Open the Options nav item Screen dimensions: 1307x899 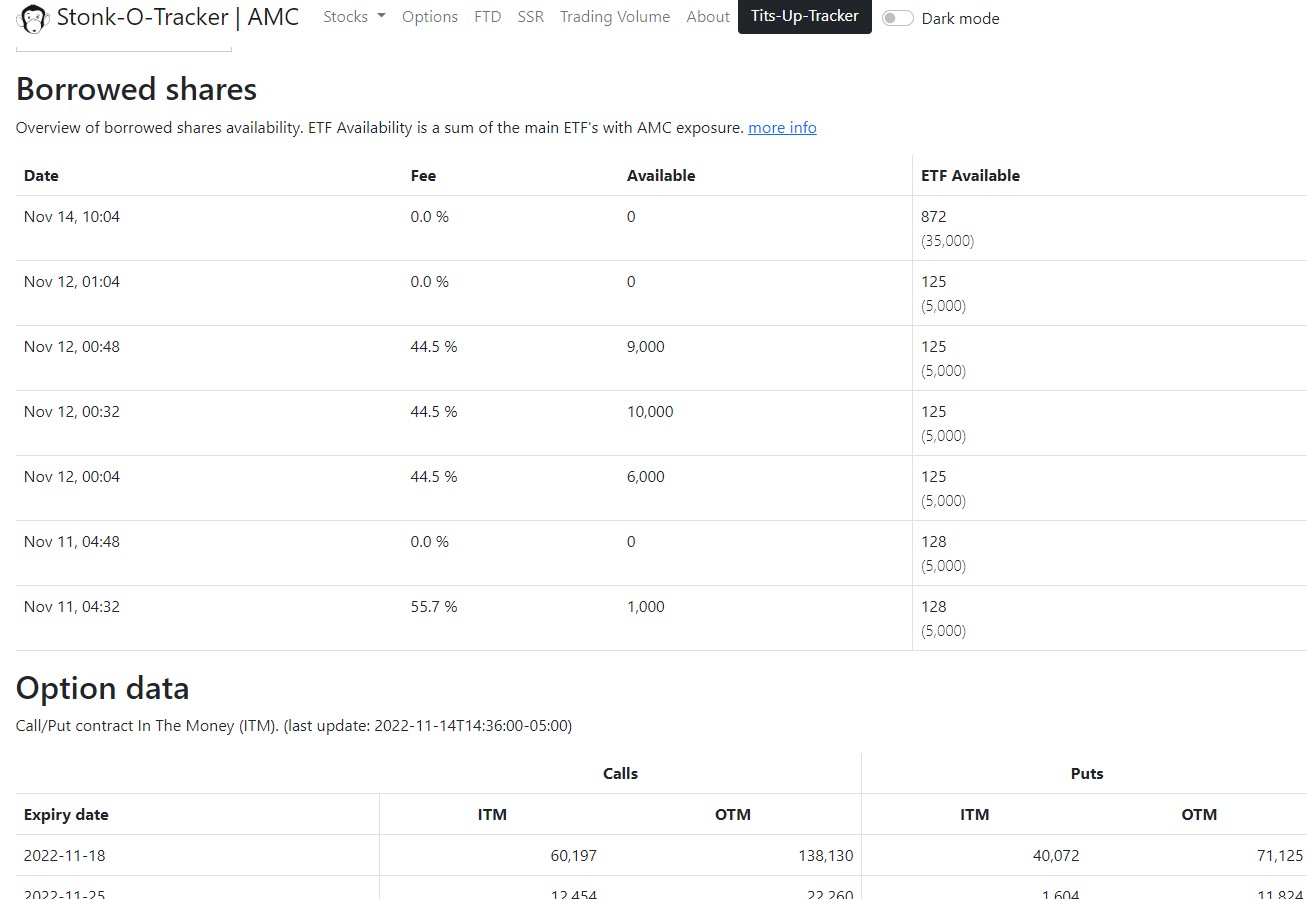pyautogui.click(x=430, y=17)
